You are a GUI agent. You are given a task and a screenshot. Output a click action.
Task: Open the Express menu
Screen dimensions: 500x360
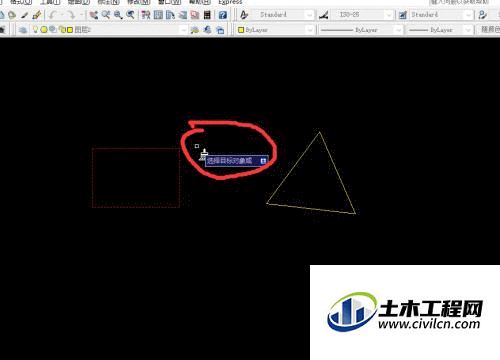(230, 2)
